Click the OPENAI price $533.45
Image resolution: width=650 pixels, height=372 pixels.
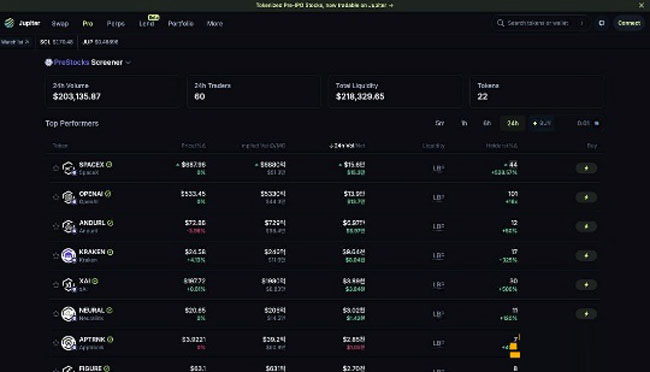pos(193,194)
